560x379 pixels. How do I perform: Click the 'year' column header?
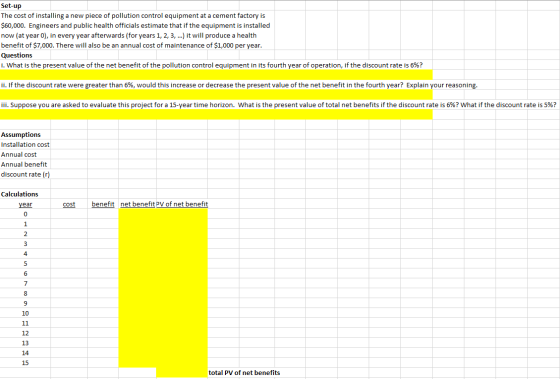click(x=25, y=204)
